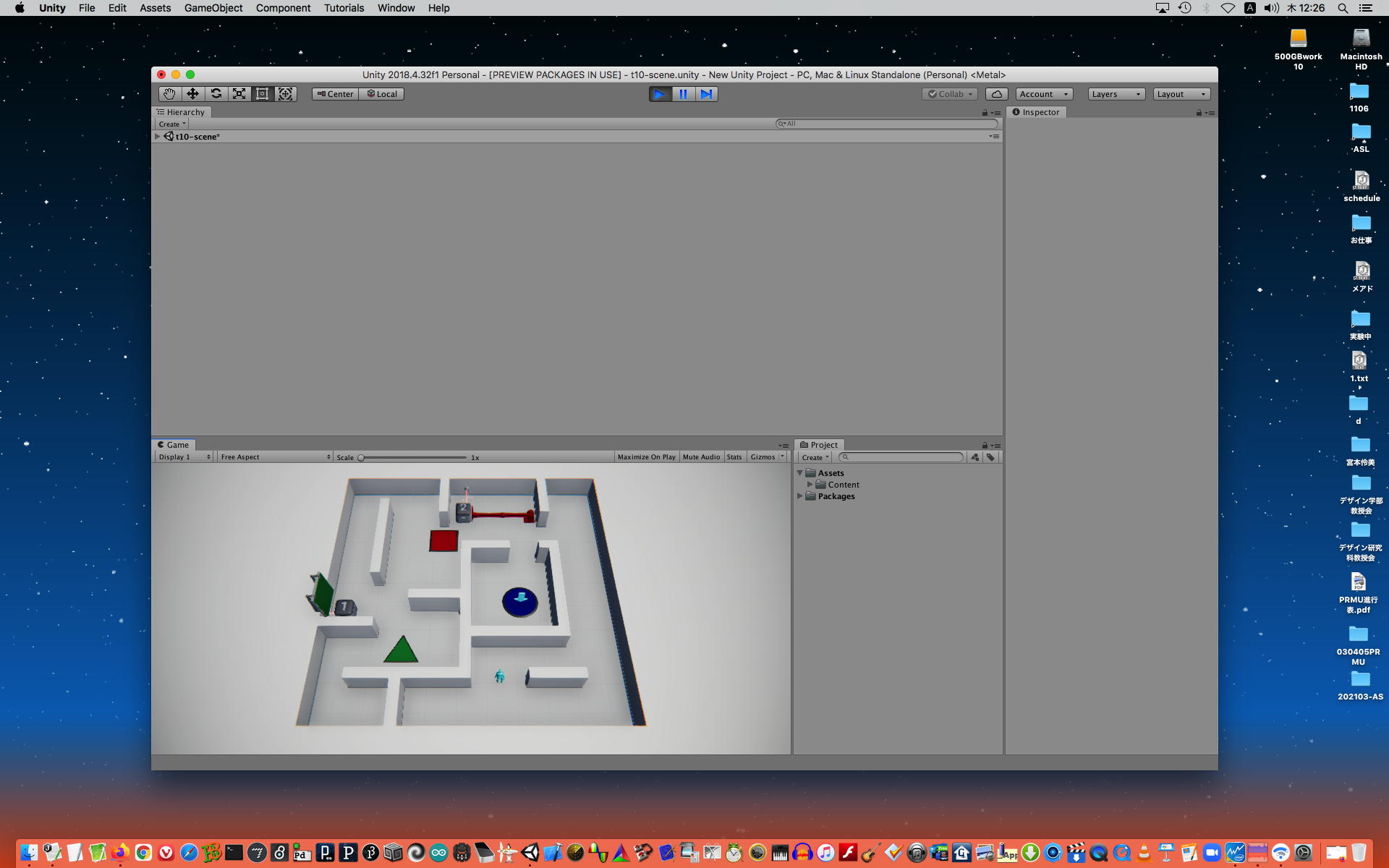
Task: Select the Hand tool in toolbar
Action: [x=169, y=94]
